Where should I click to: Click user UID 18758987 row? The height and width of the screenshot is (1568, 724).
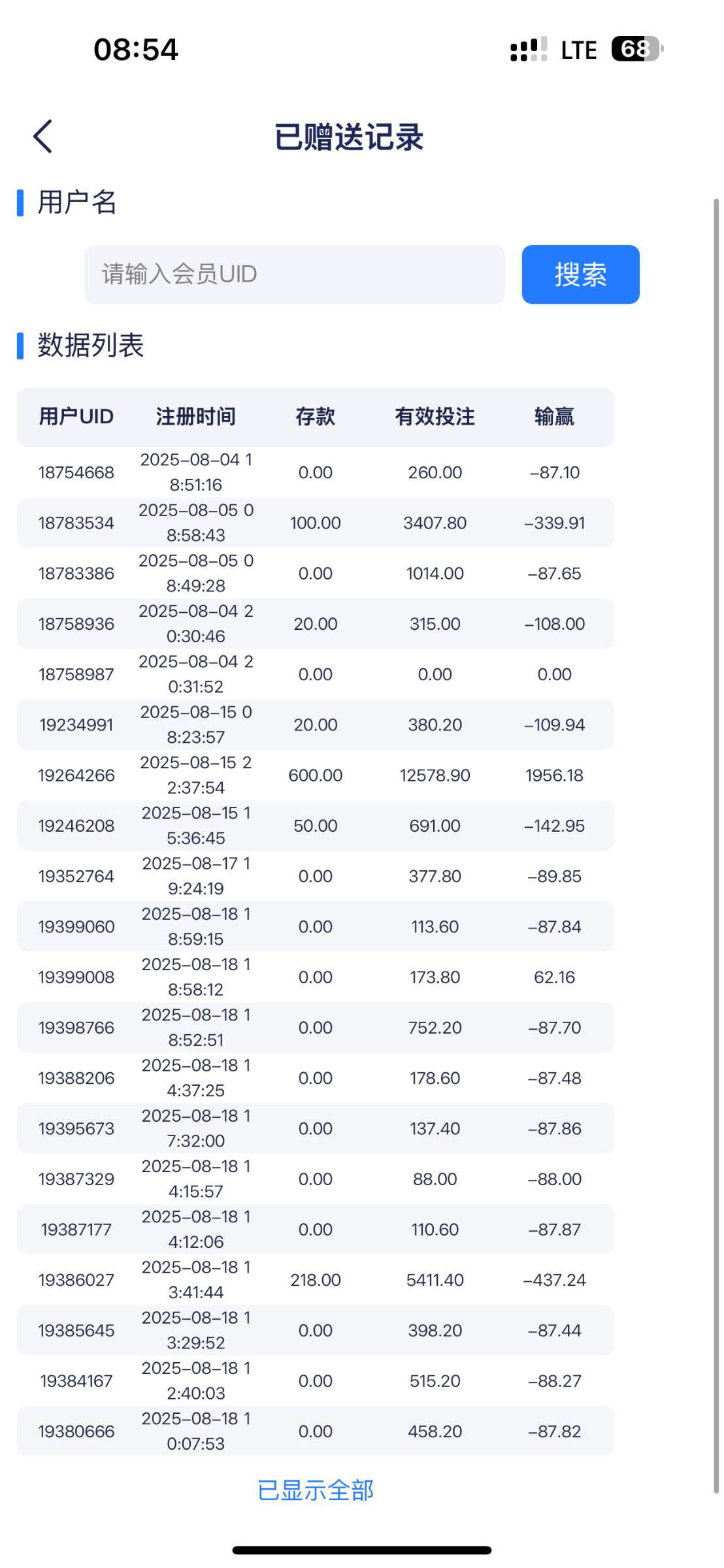(x=76, y=674)
